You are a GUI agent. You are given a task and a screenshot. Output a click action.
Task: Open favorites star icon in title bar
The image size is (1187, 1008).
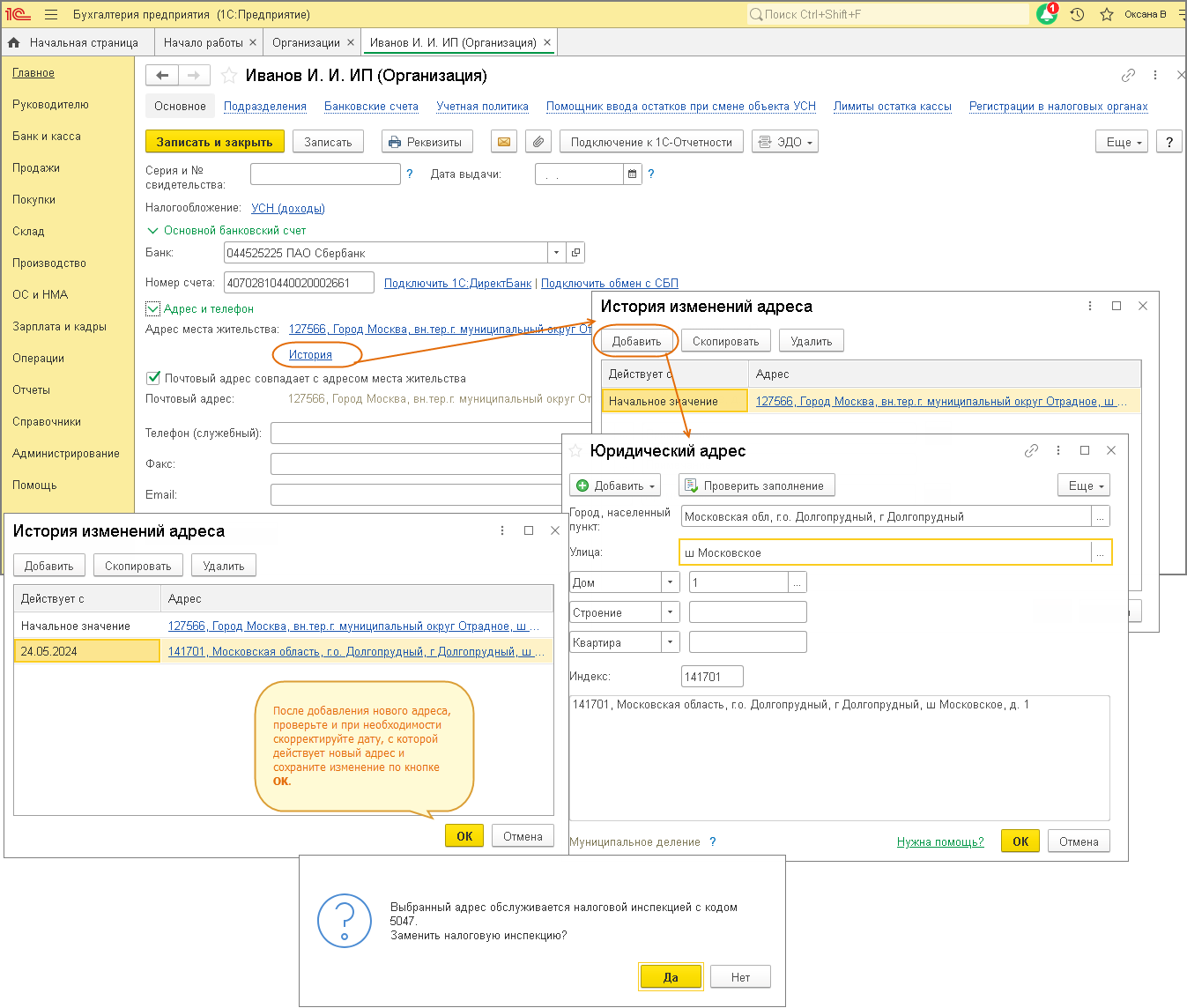(1107, 14)
